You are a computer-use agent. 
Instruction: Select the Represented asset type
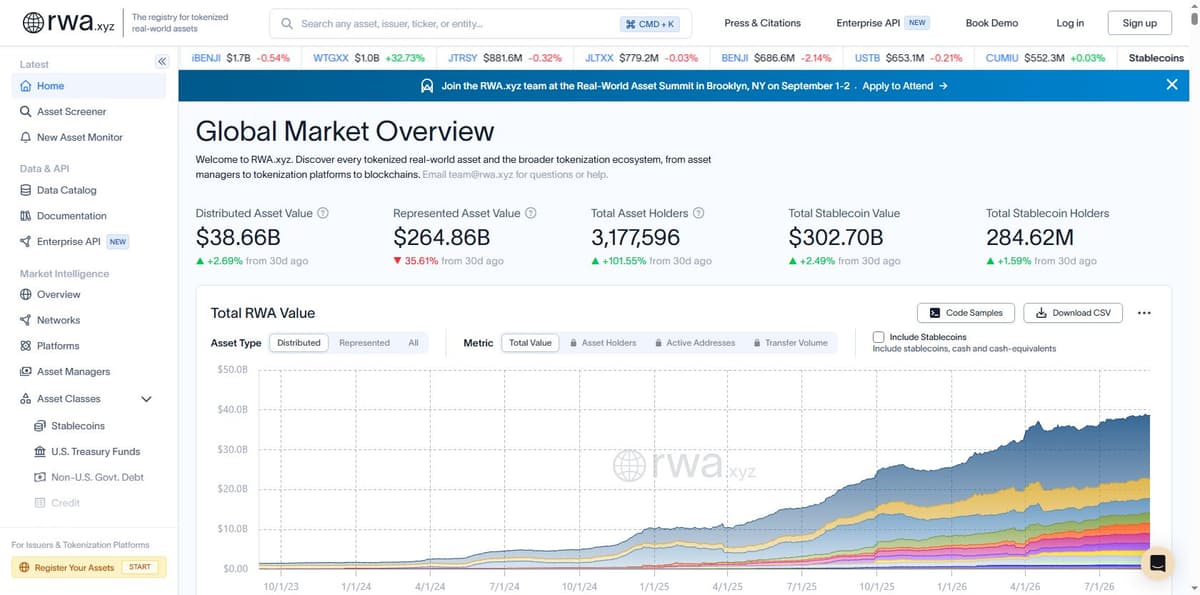[364, 343]
